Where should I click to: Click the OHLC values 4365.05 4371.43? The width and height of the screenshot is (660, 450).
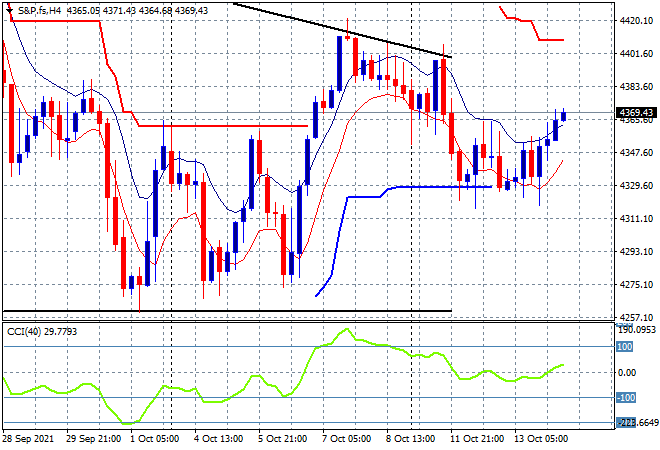tap(101, 11)
